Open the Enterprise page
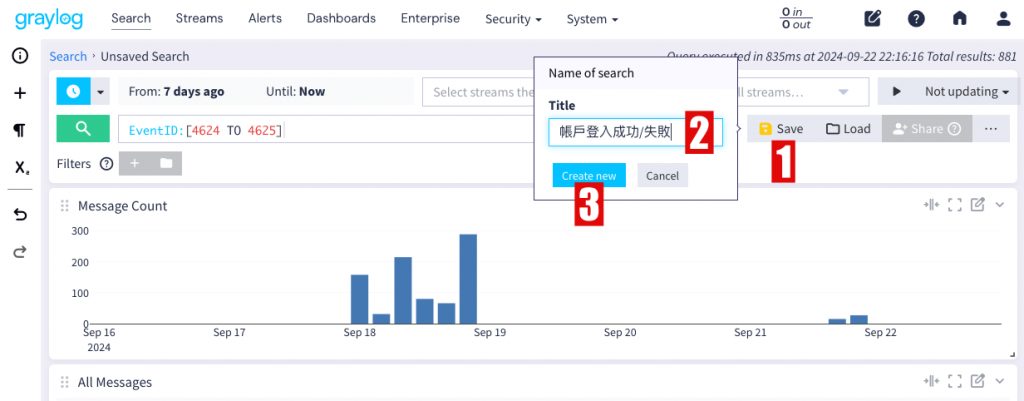Screen dimensions: 1024x401 (430, 18)
